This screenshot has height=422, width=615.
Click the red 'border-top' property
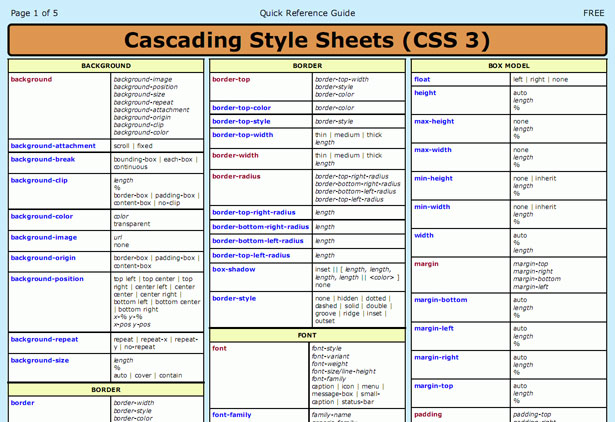tap(231, 79)
